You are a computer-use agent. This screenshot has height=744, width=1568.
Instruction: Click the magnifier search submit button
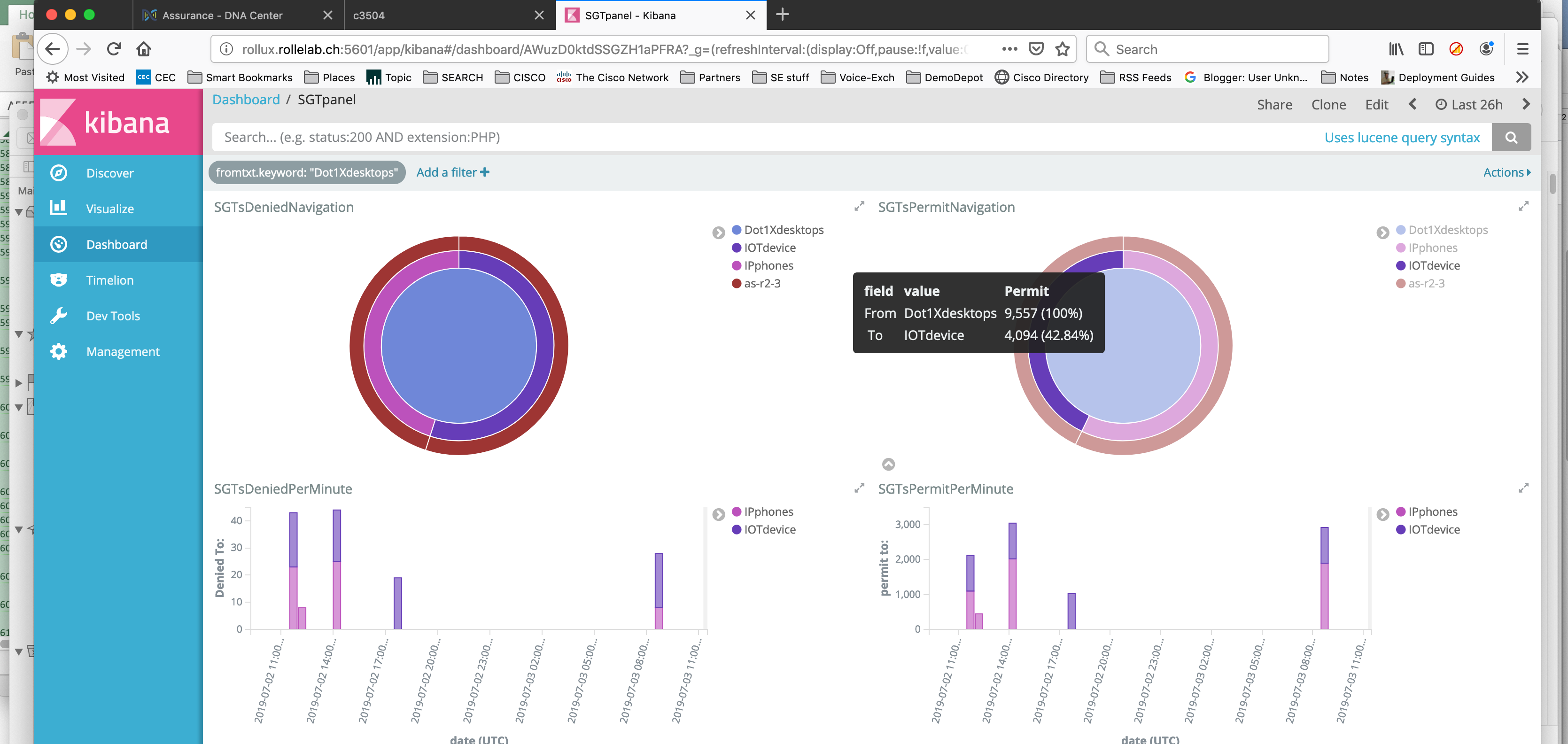coord(1511,138)
